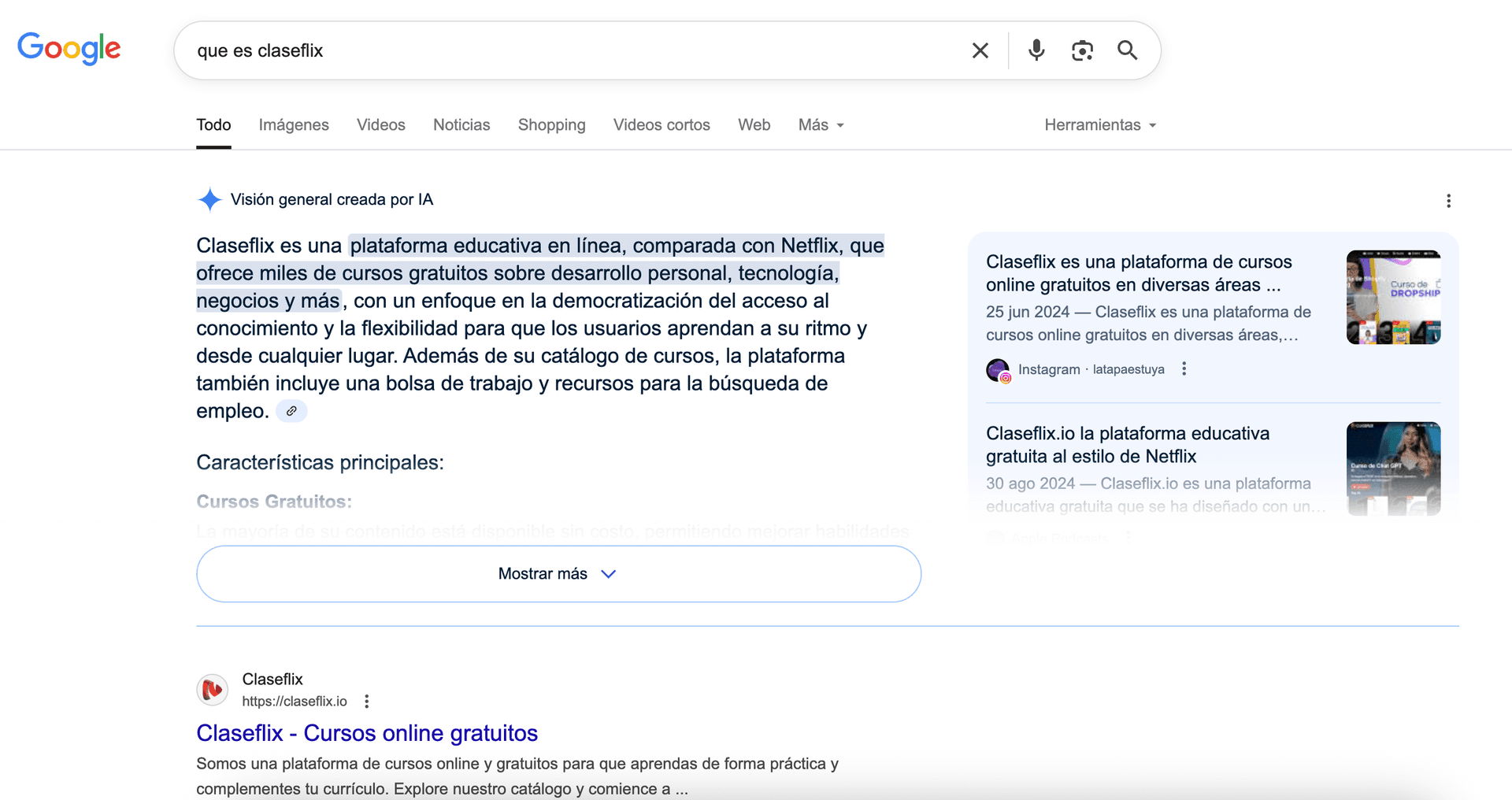Image resolution: width=1512 pixels, height=800 pixels.
Task: Click the https://claseflix.io URL text
Action: point(295,702)
